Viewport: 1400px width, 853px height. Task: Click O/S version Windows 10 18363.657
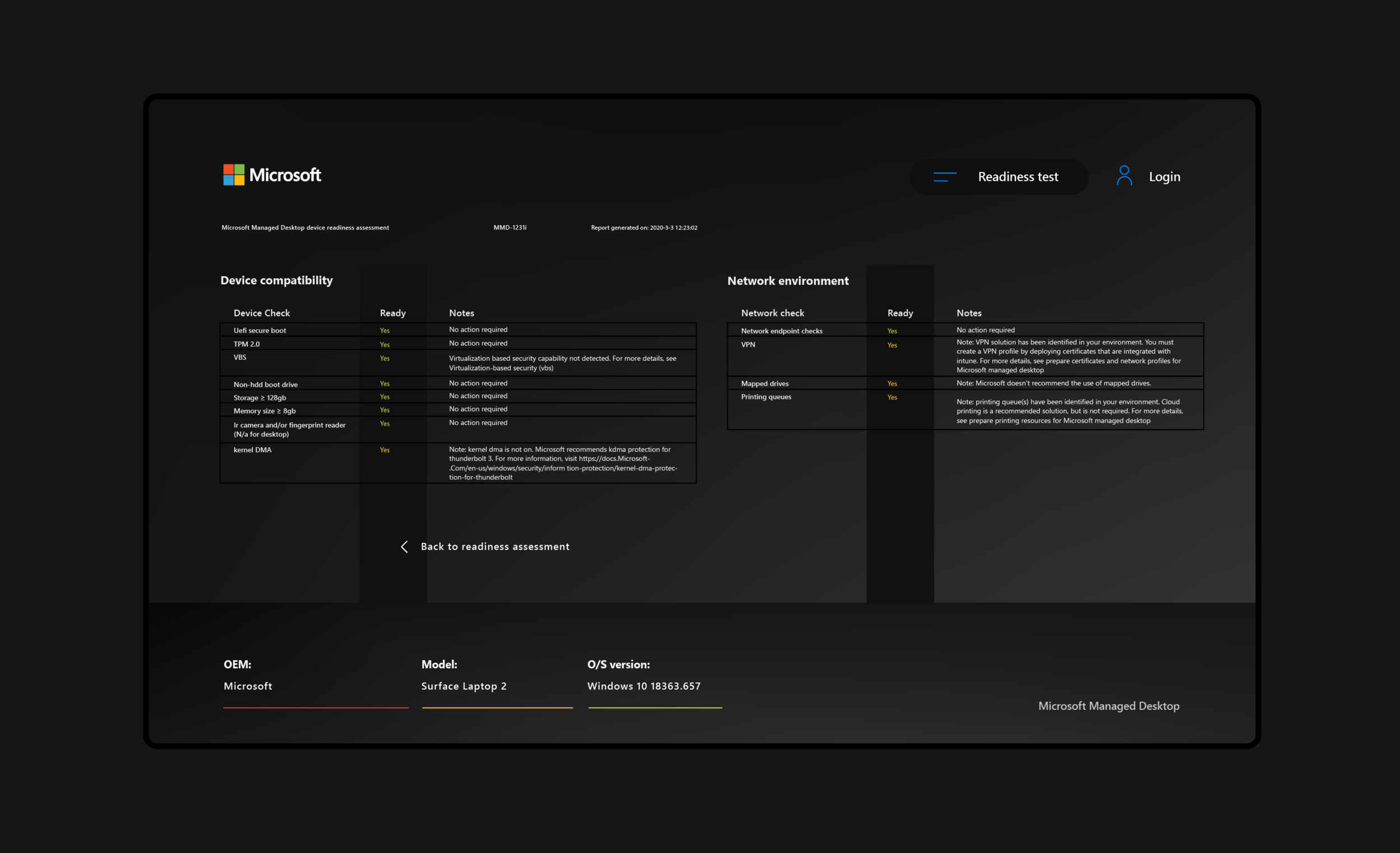[644, 686]
